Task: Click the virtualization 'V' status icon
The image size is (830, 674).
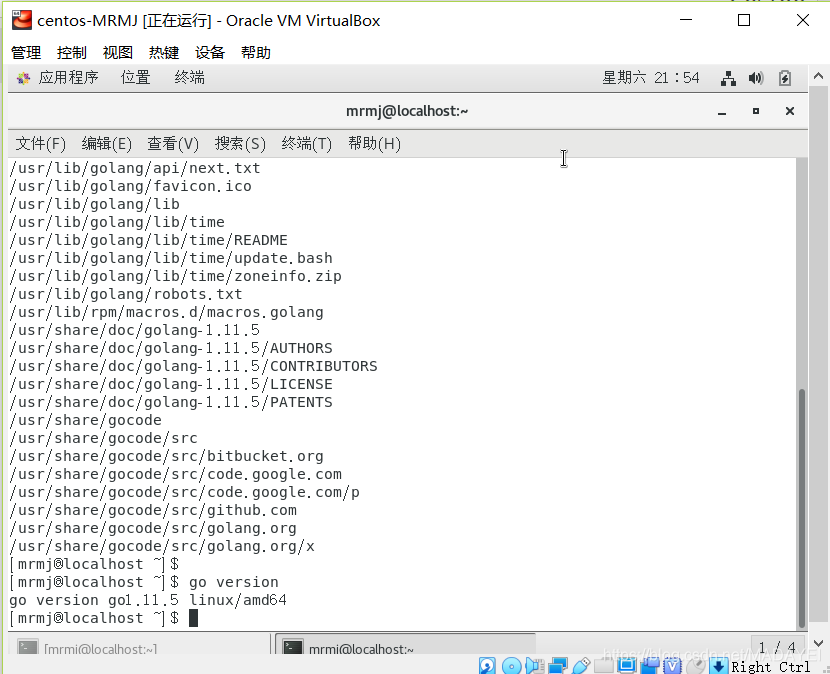Action: [x=672, y=666]
